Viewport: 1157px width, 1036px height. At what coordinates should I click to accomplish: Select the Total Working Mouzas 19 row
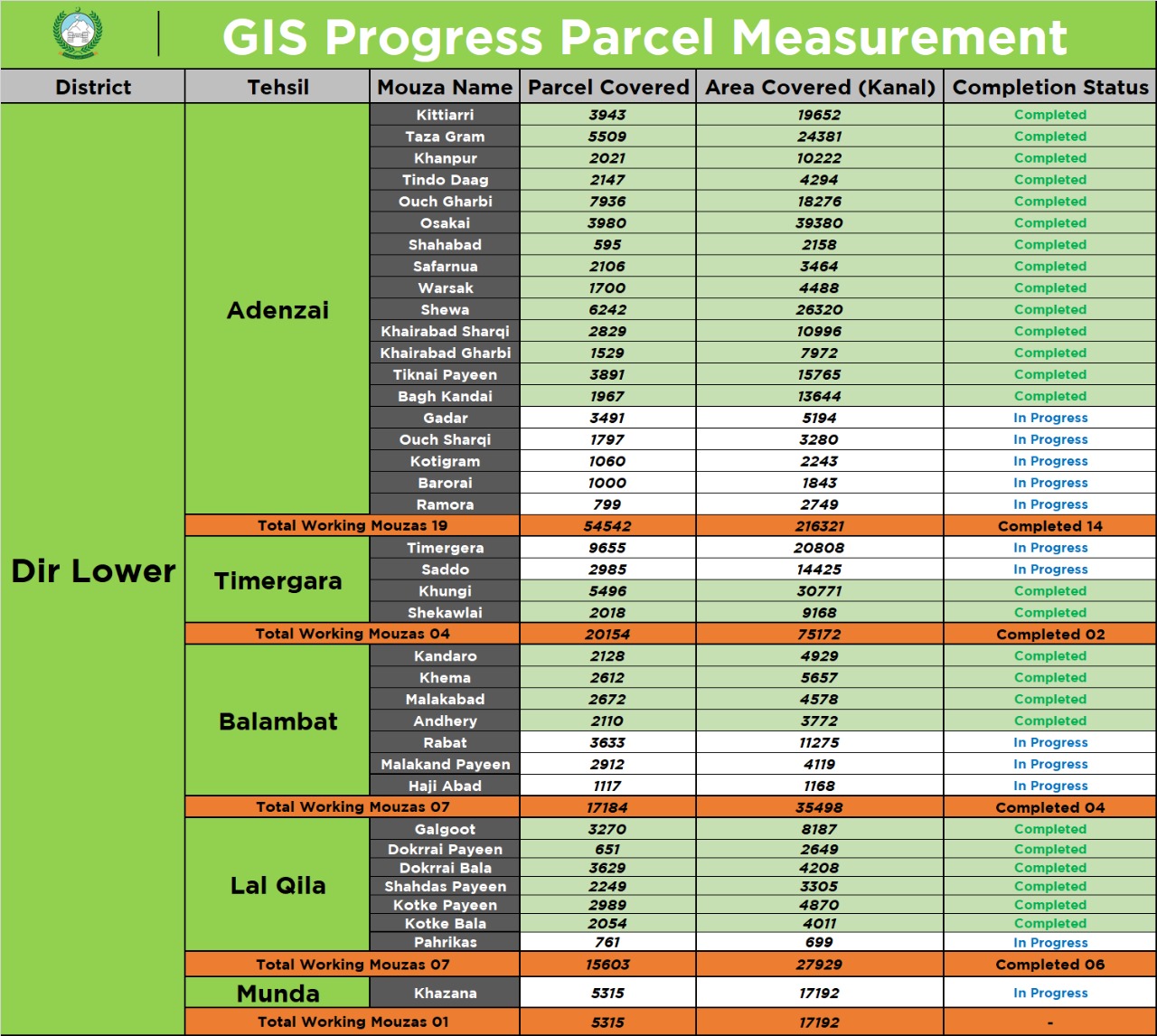(x=353, y=526)
